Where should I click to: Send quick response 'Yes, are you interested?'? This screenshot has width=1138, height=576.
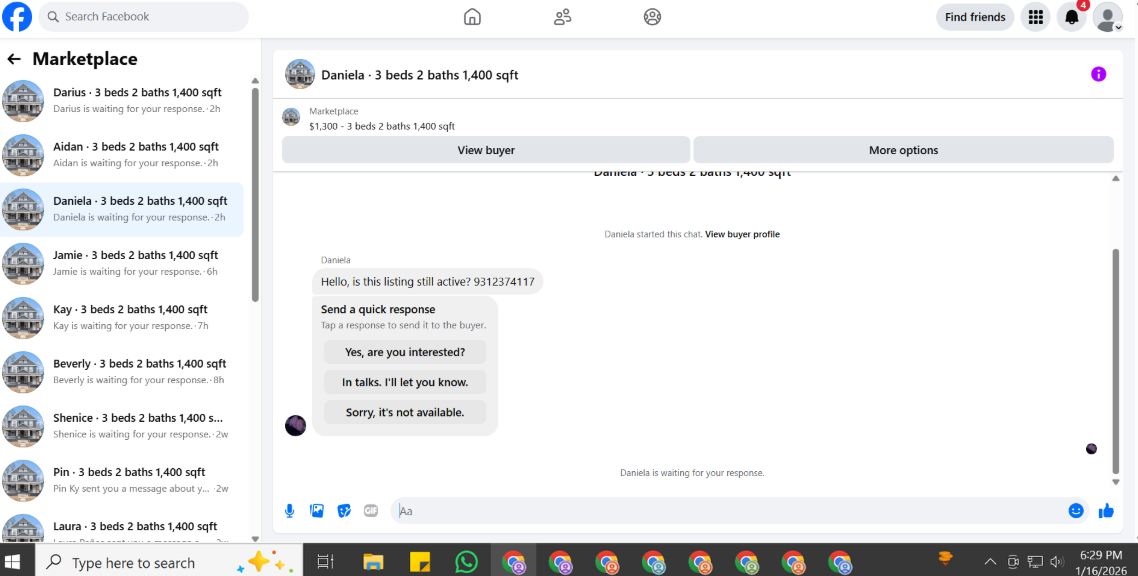pyautogui.click(x=405, y=353)
